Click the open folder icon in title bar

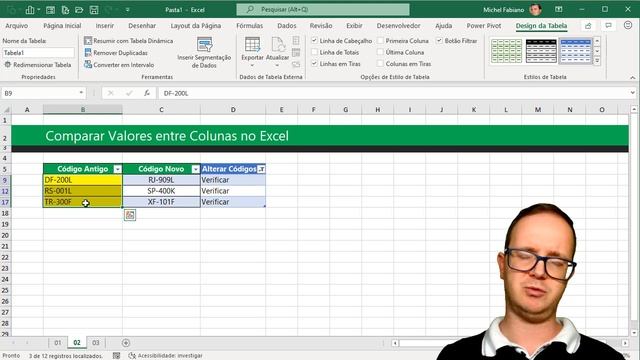(x=79, y=10)
